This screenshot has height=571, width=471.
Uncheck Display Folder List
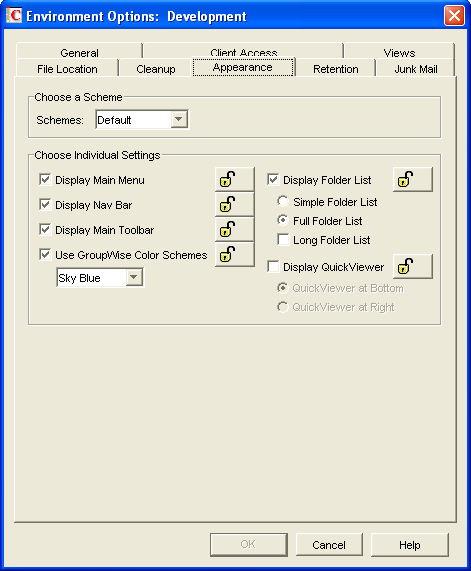[273, 180]
